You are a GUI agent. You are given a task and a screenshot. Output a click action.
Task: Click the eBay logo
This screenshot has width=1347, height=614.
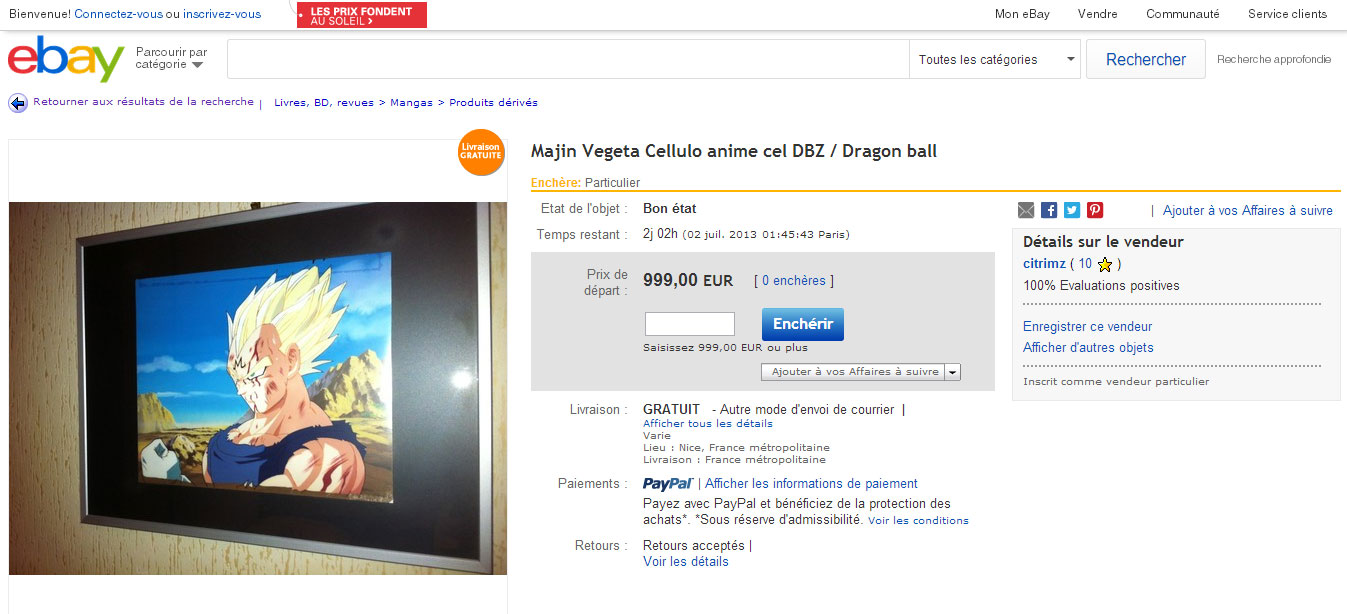66,59
